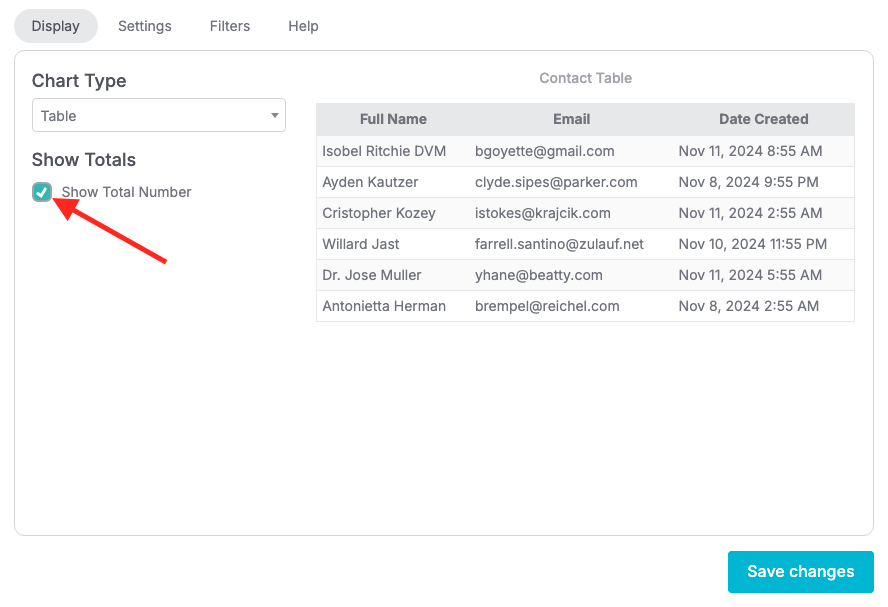Select the name Antonietta Herman
The height and width of the screenshot is (607, 888).
(x=384, y=306)
